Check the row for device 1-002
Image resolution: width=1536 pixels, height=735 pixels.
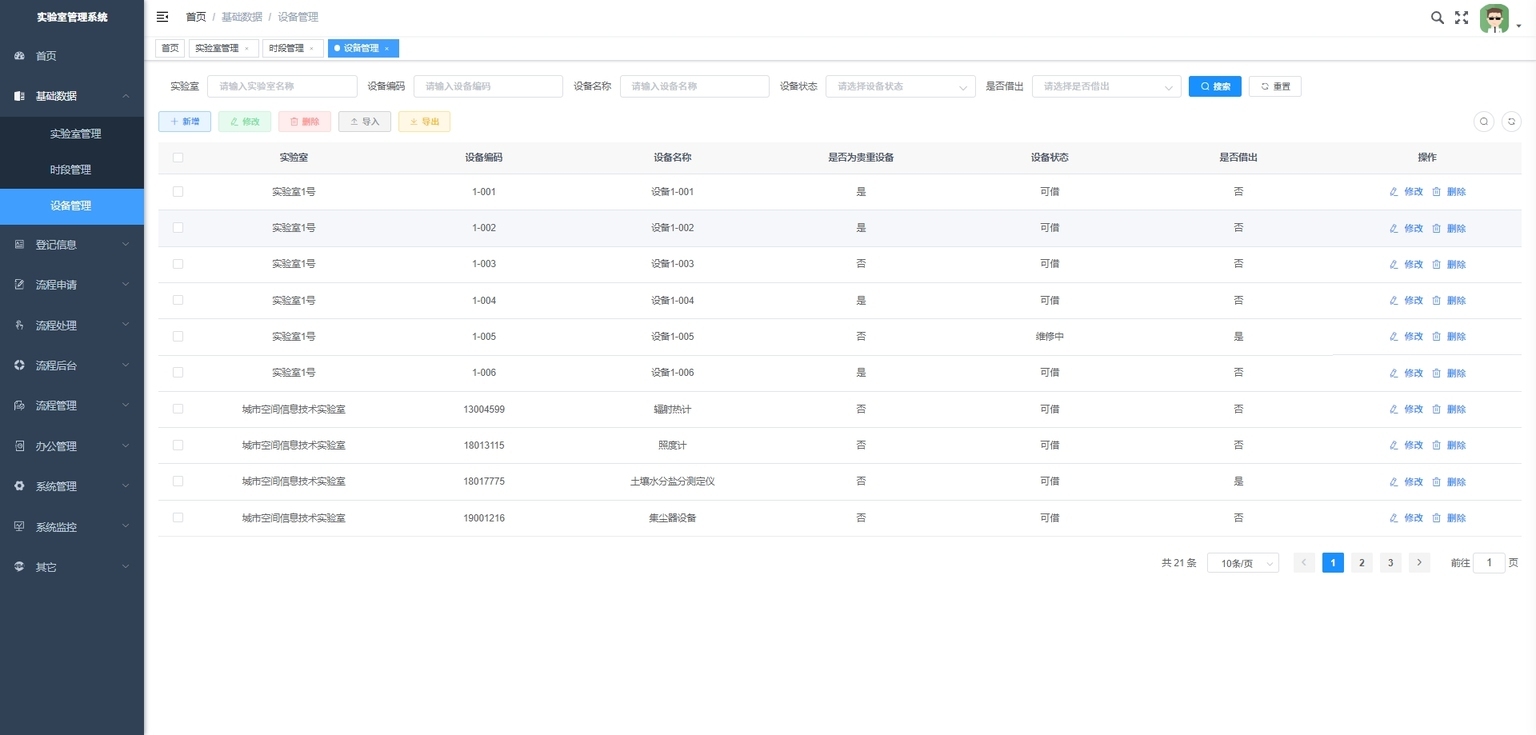[178, 227]
